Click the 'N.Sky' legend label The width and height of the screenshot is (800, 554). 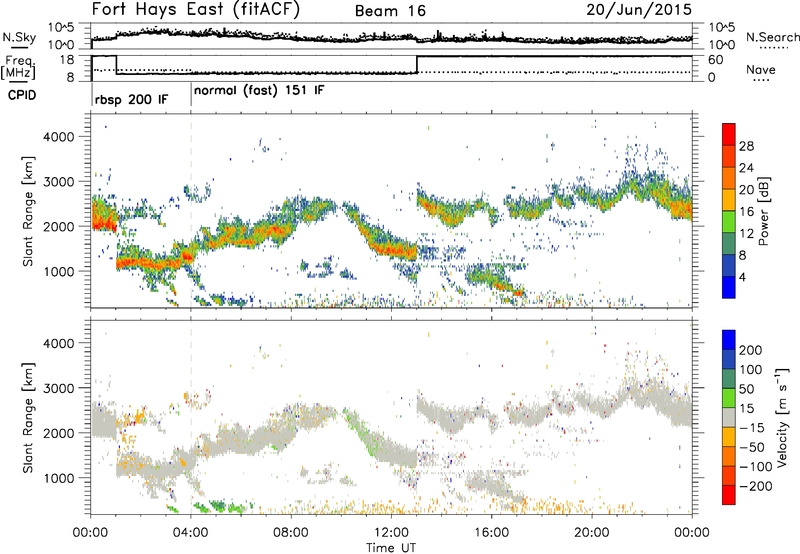(19, 37)
